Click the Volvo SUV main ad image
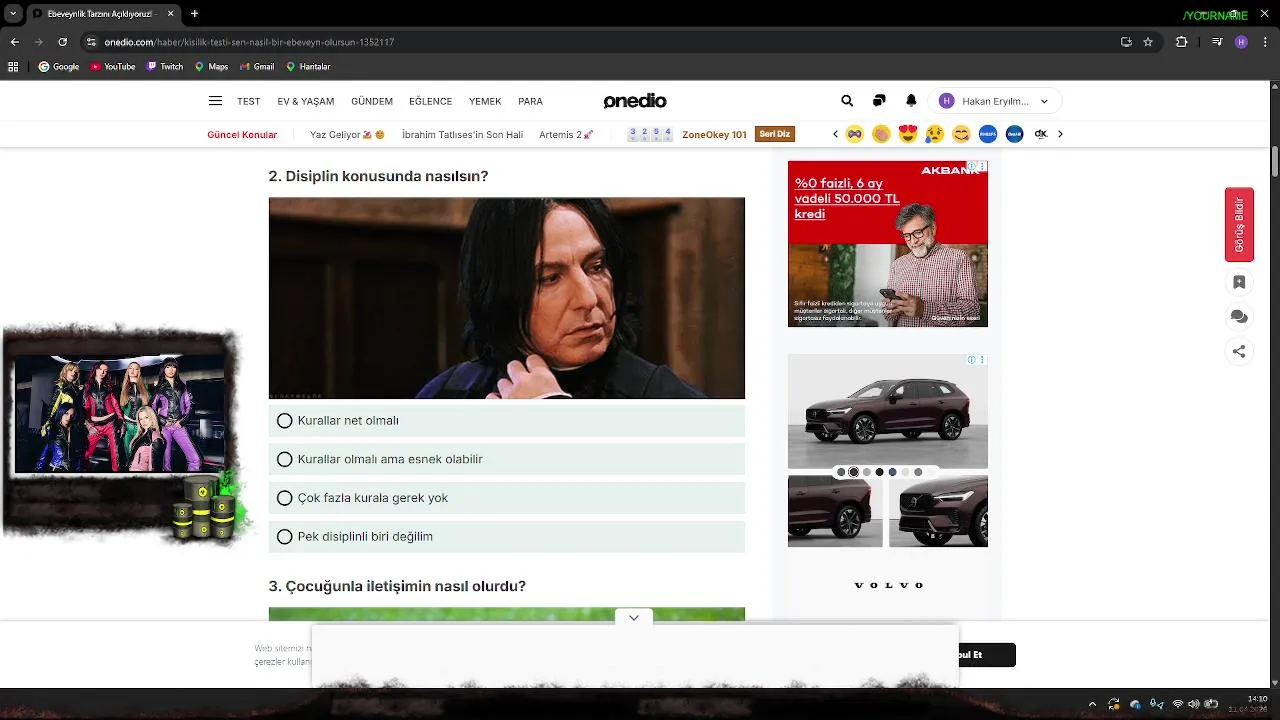This screenshot has height=720, width=1280. [888, 411]
